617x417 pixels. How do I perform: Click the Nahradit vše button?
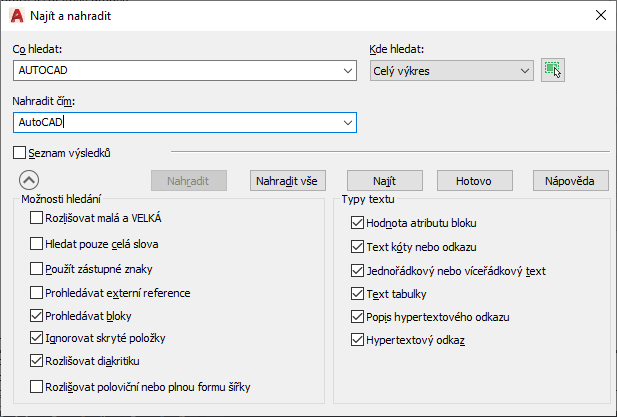288,180
